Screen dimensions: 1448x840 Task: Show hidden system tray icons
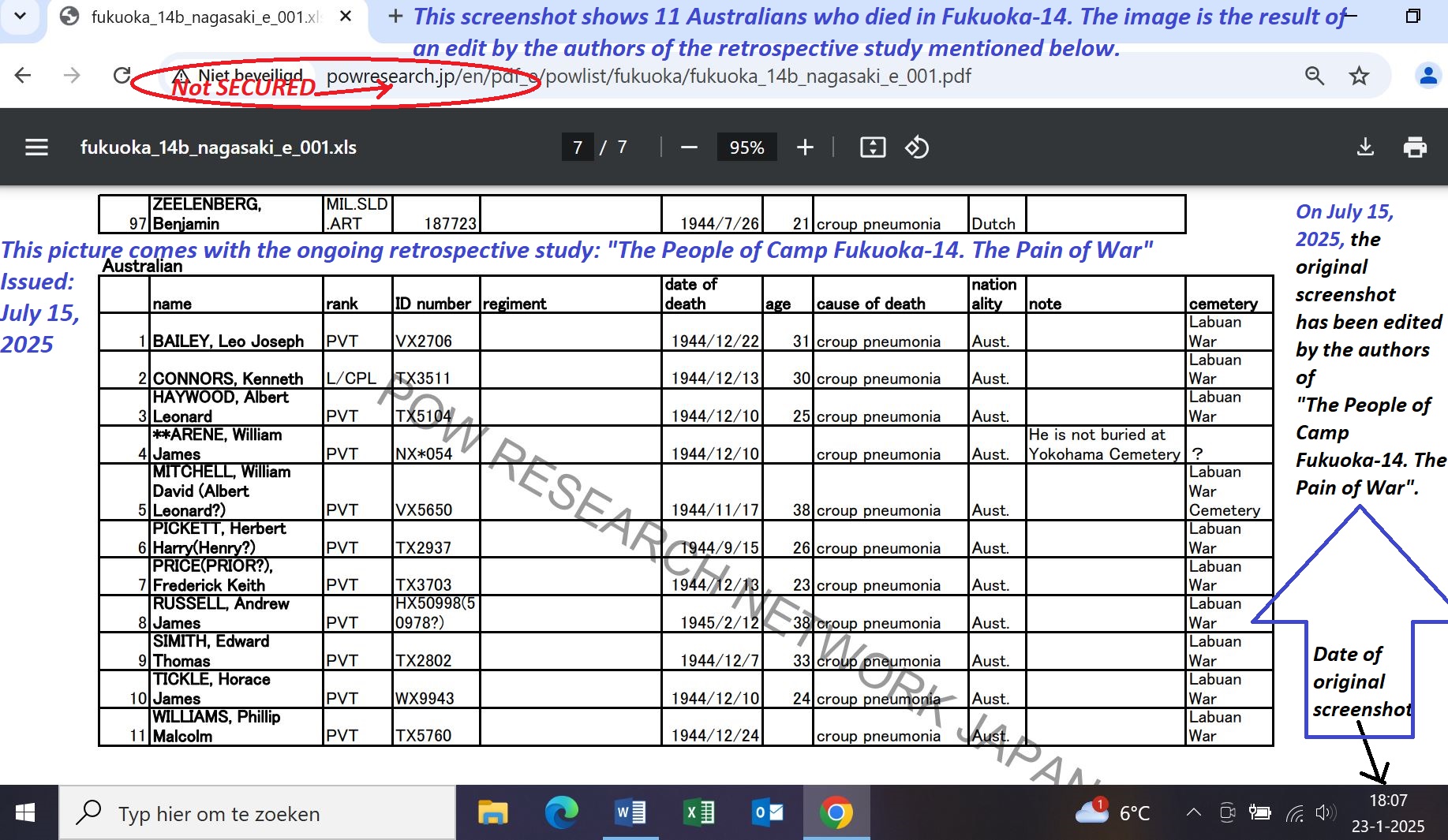(1194, 812)
